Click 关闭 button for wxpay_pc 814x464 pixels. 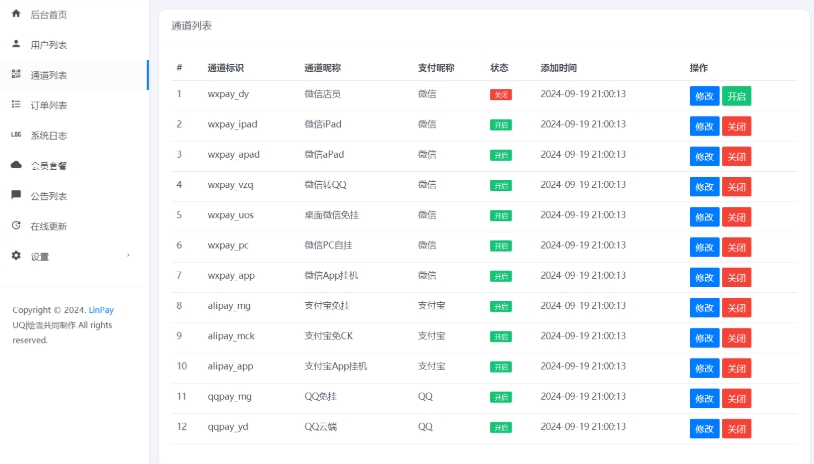(736, 247)
